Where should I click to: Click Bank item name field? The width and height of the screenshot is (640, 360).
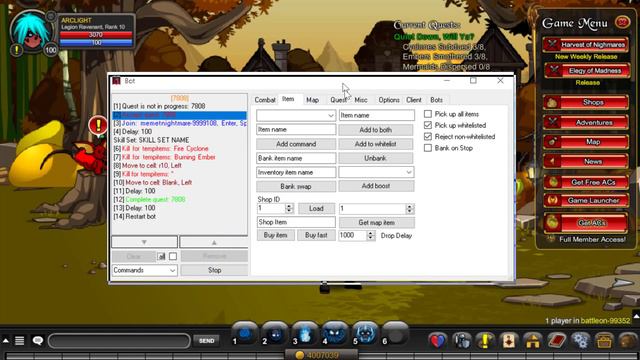point(296,158)
